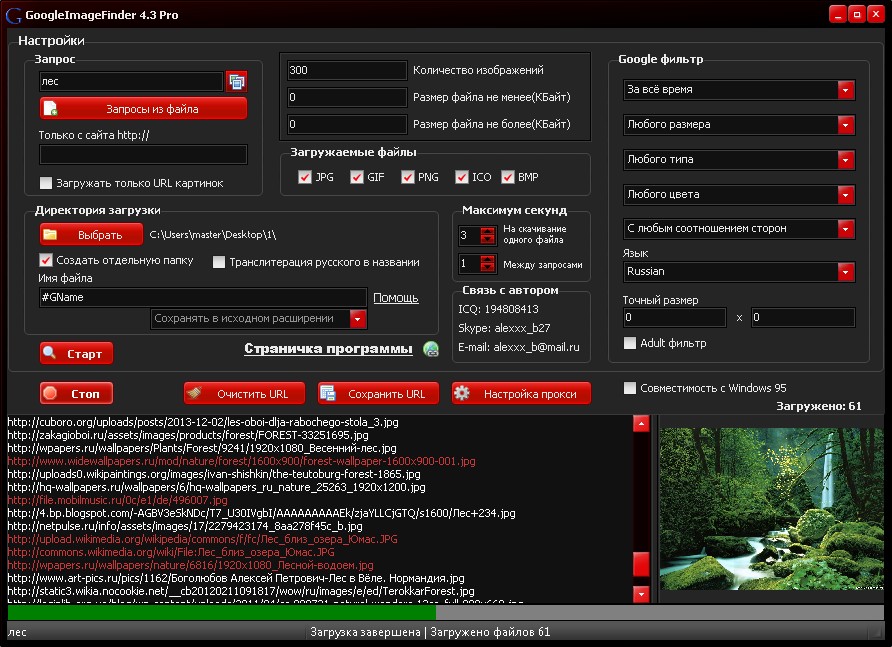Enable Транслитерация русского в названии
Viewport: 892px width, 647px height.
219,262
